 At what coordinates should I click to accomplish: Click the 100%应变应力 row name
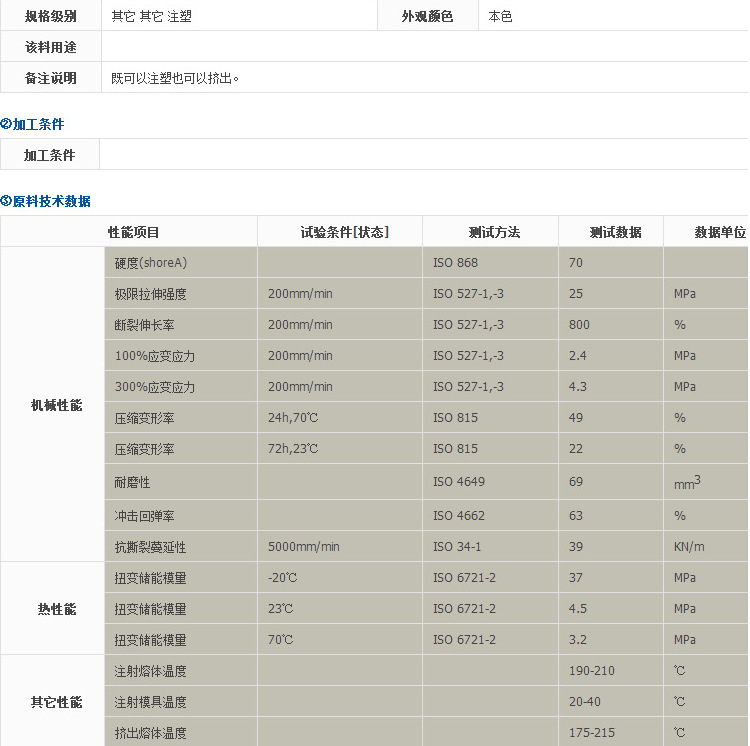pyautogui.click(x=154, y=356)
